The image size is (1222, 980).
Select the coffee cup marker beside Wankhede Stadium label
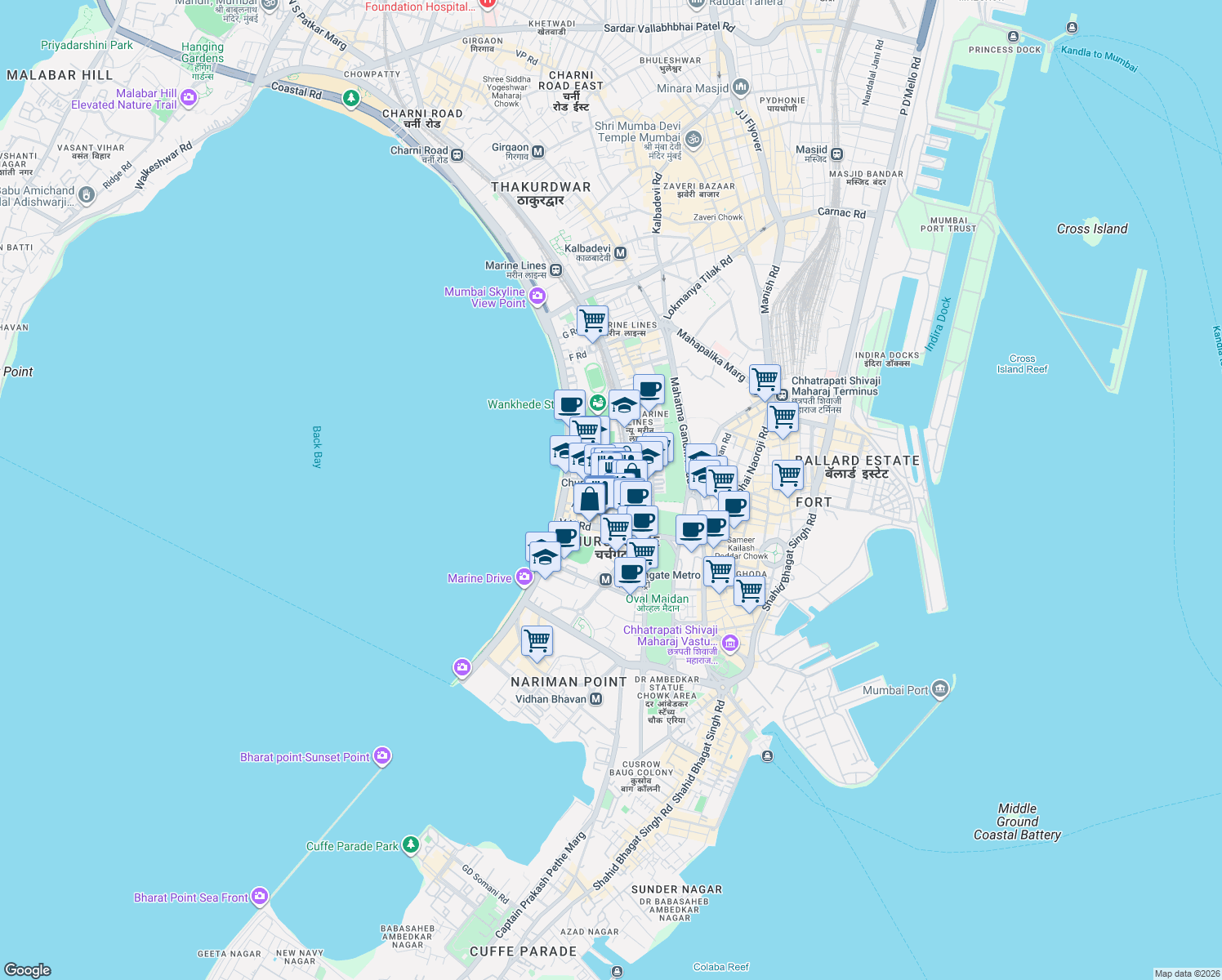[569, 405]
